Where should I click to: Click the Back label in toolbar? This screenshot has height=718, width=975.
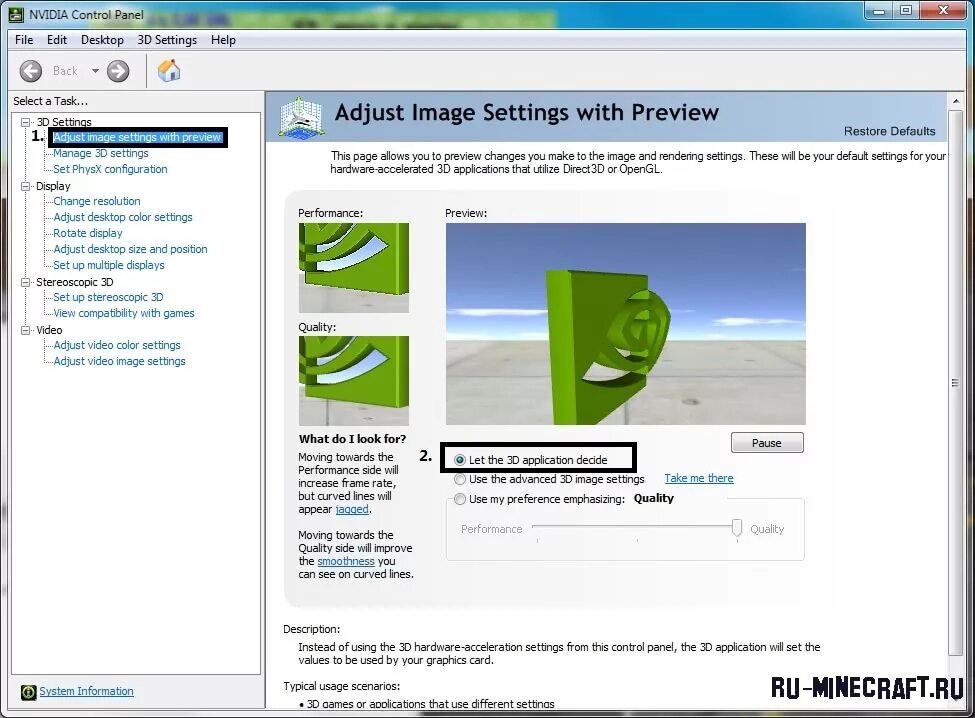point(65,71)
